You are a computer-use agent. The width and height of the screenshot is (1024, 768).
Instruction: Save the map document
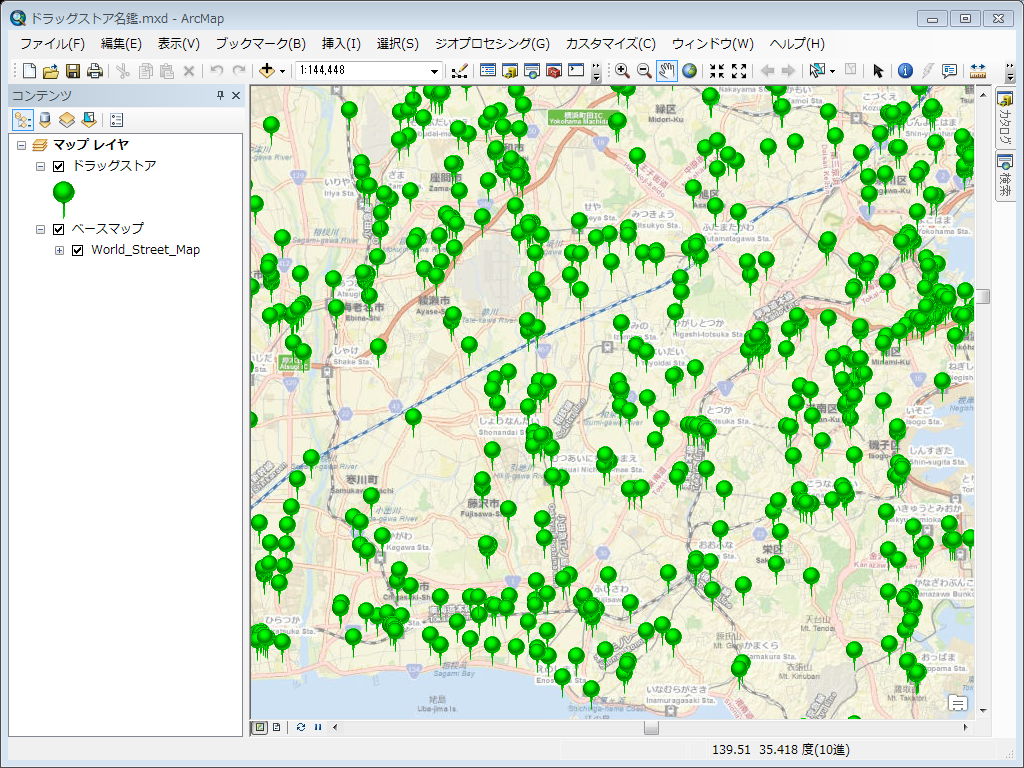click(73, 71)
